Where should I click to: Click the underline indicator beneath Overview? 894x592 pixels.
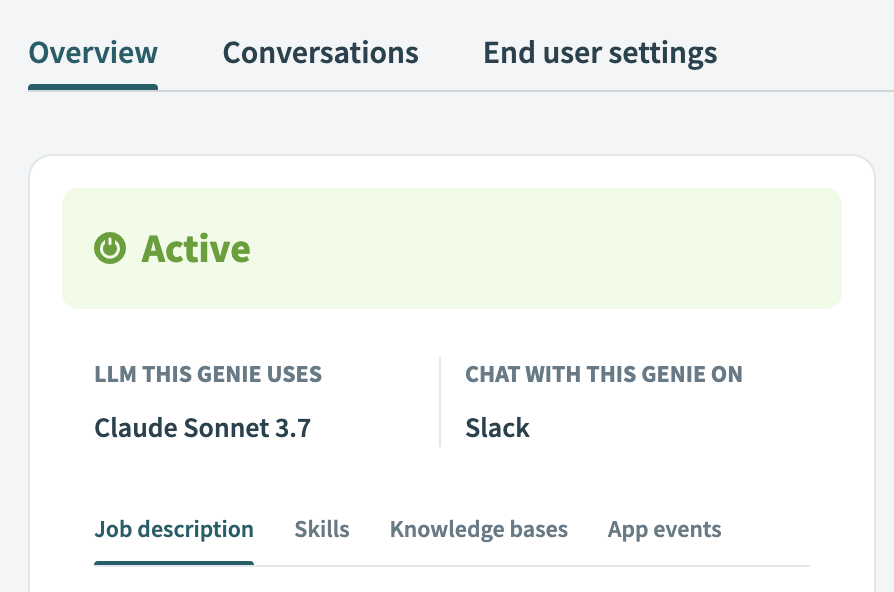pos(93,87)
